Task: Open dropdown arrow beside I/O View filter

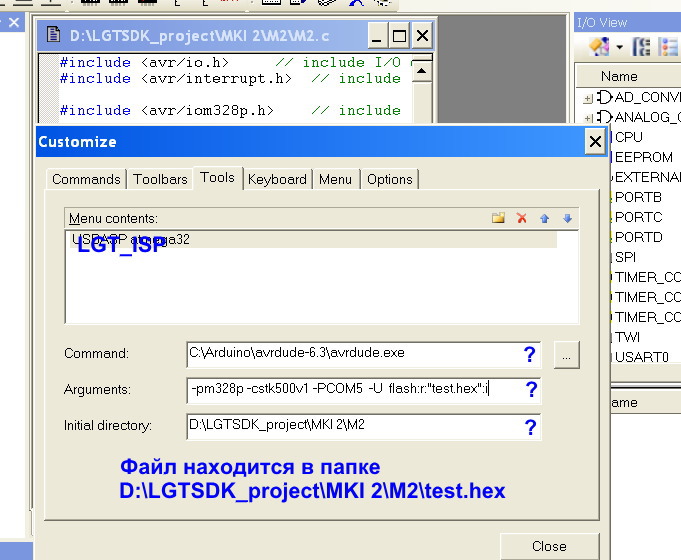Action: 619,47
